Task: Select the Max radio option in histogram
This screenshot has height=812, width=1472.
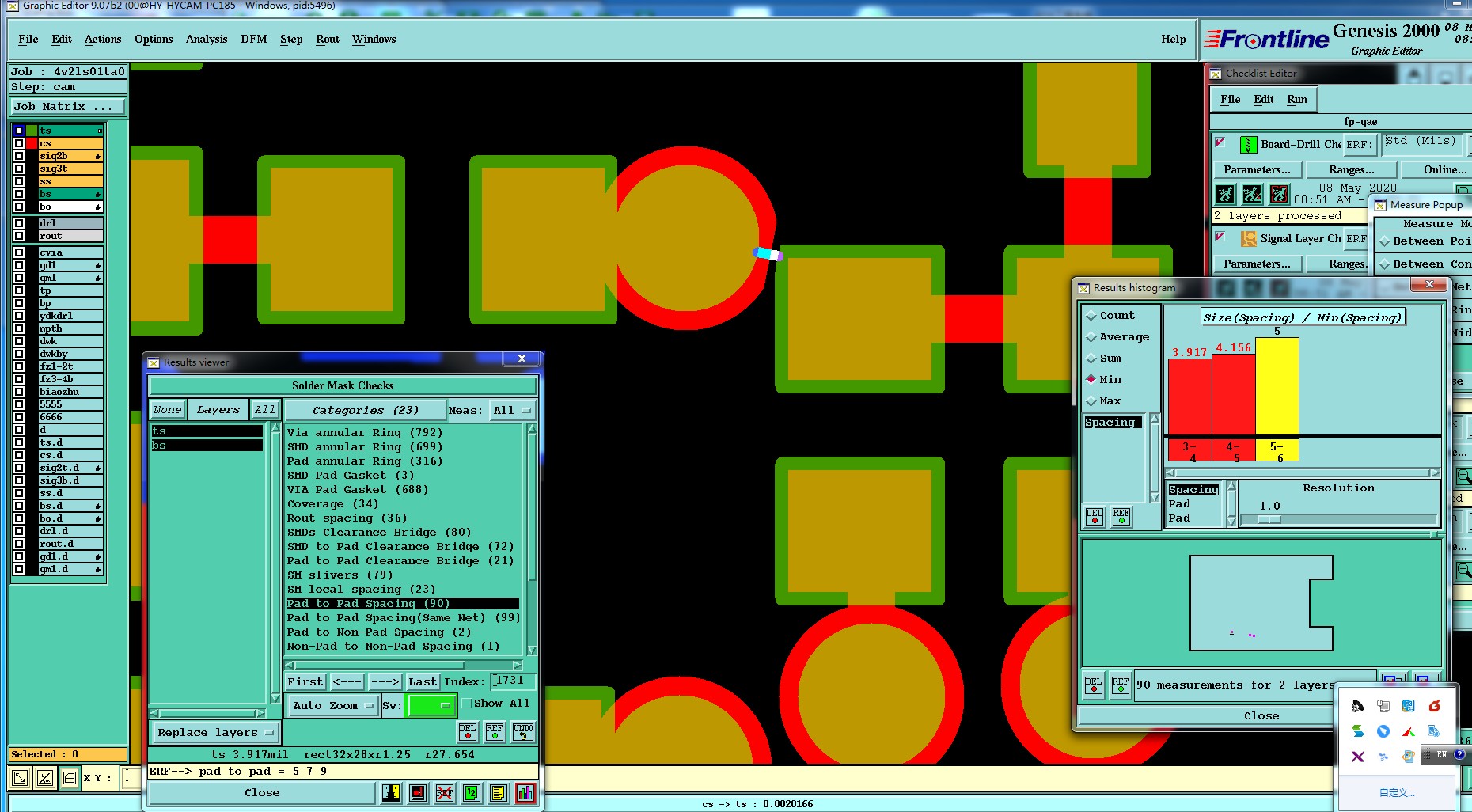Action: [x=1091, y=401]
